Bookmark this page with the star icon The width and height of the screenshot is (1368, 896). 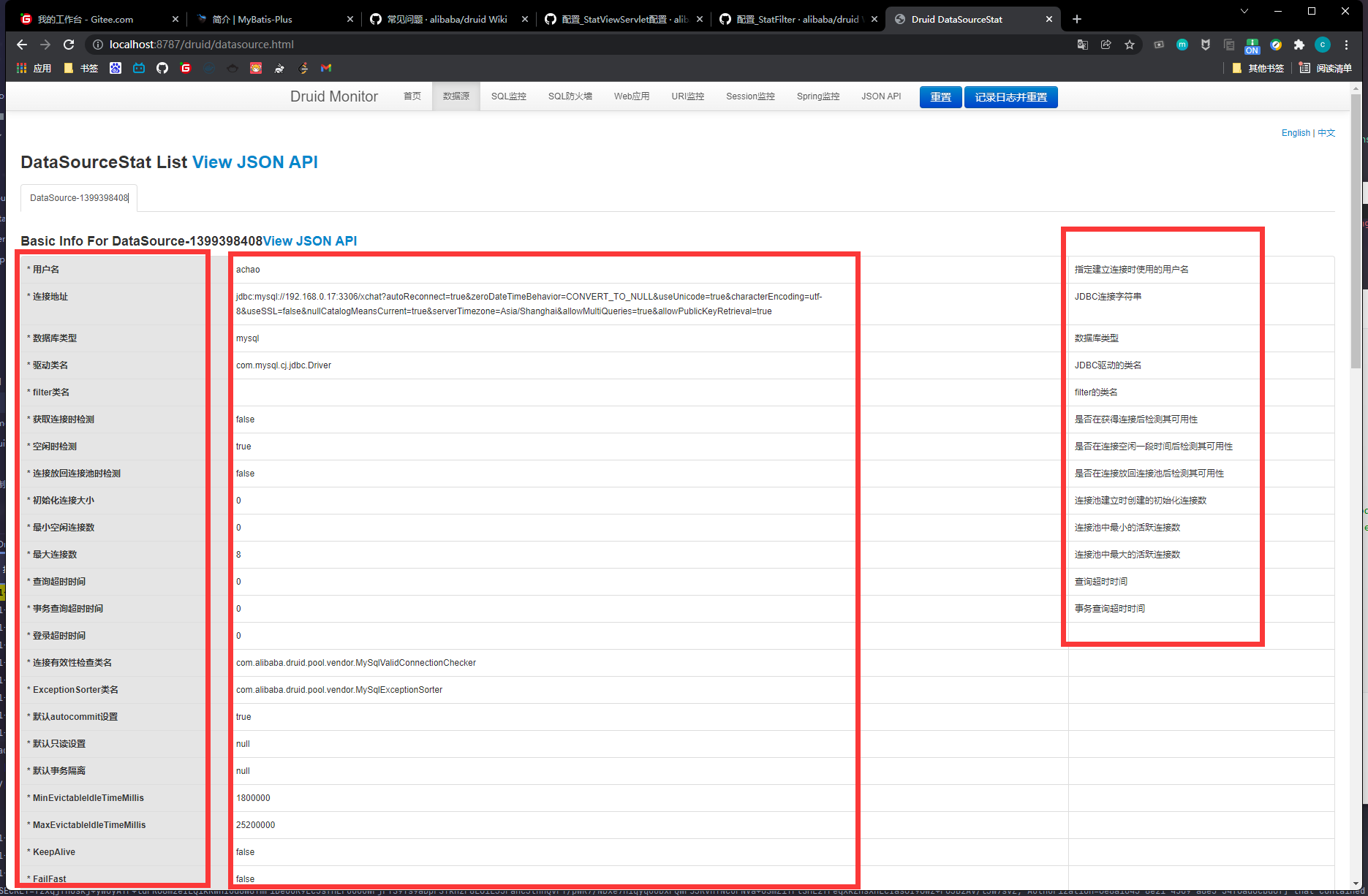pos(1130,45)
